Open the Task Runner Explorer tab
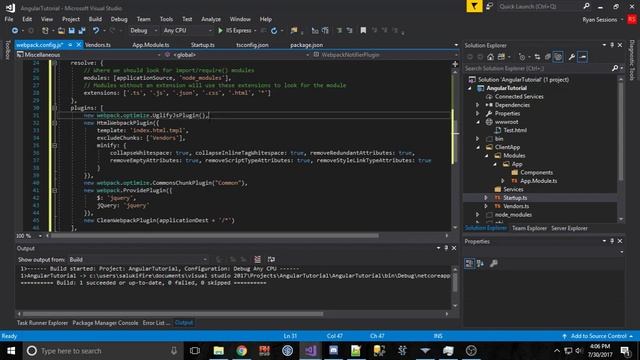Image resolution: width=640 pixels, height=360 pixels. click(42, 323)
